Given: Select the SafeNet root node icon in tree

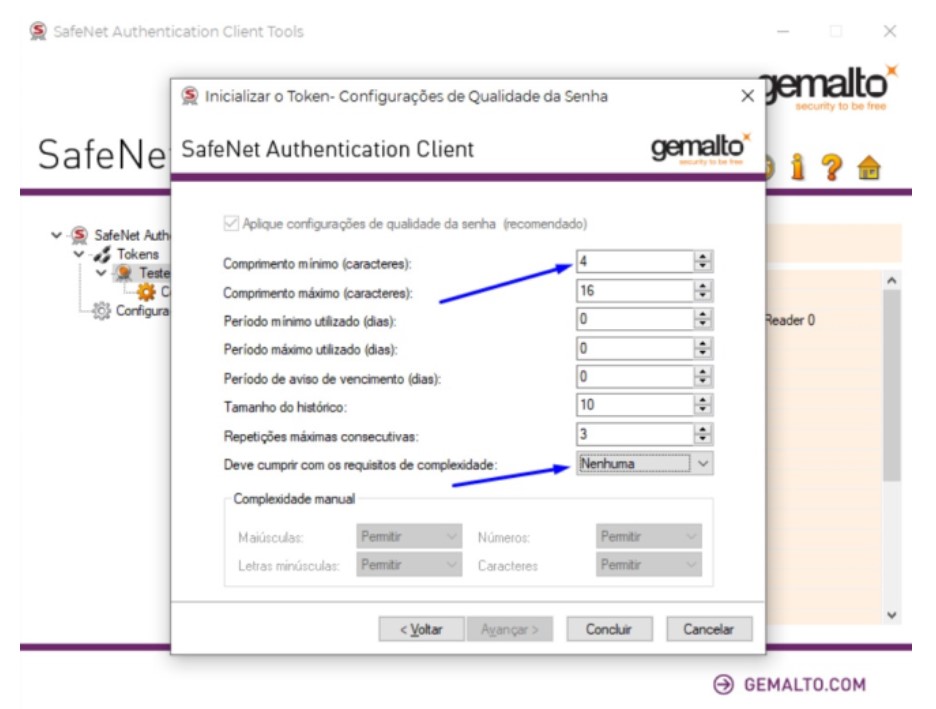Looking at the screenshot, I should tap(79, 235).
